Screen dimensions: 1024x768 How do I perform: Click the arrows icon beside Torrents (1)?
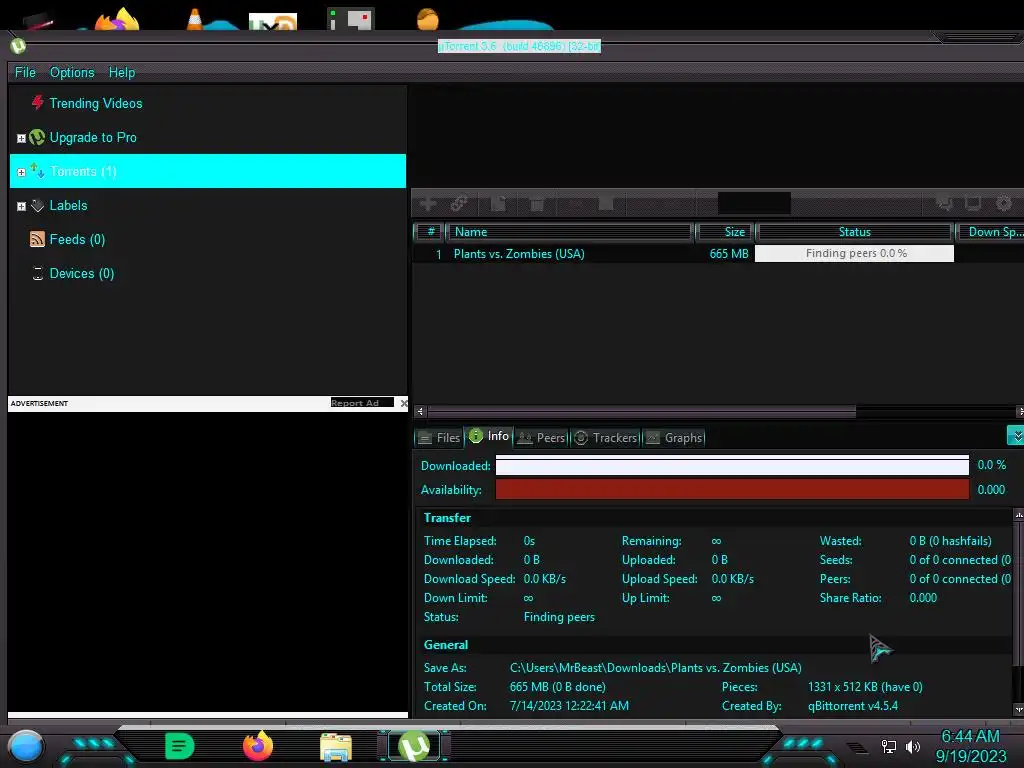point(37,171)
